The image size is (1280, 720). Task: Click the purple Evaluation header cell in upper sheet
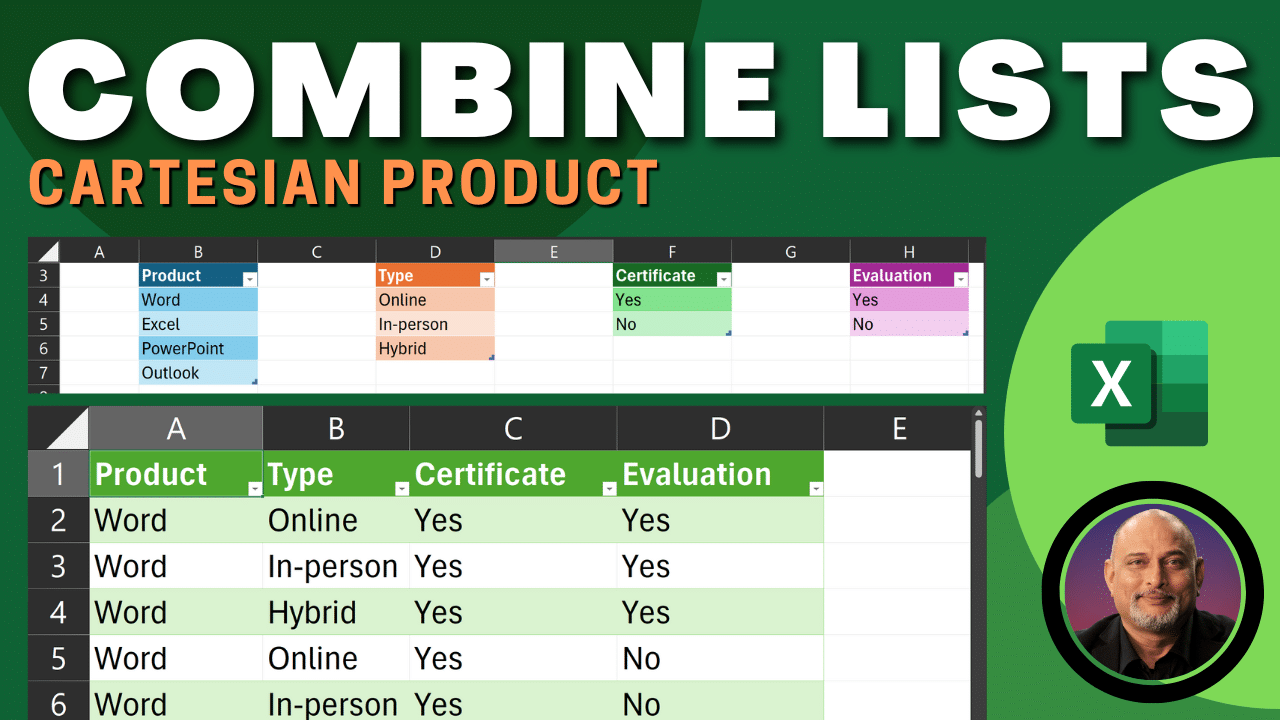coord(909,276)
